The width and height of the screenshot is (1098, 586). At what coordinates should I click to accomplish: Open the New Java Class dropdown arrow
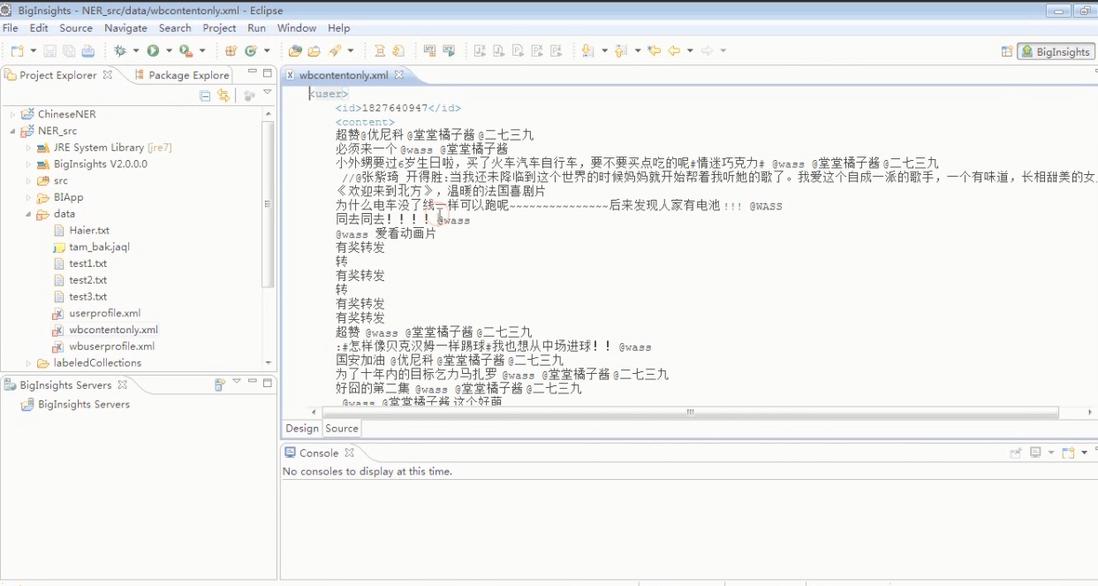[267, 50]
